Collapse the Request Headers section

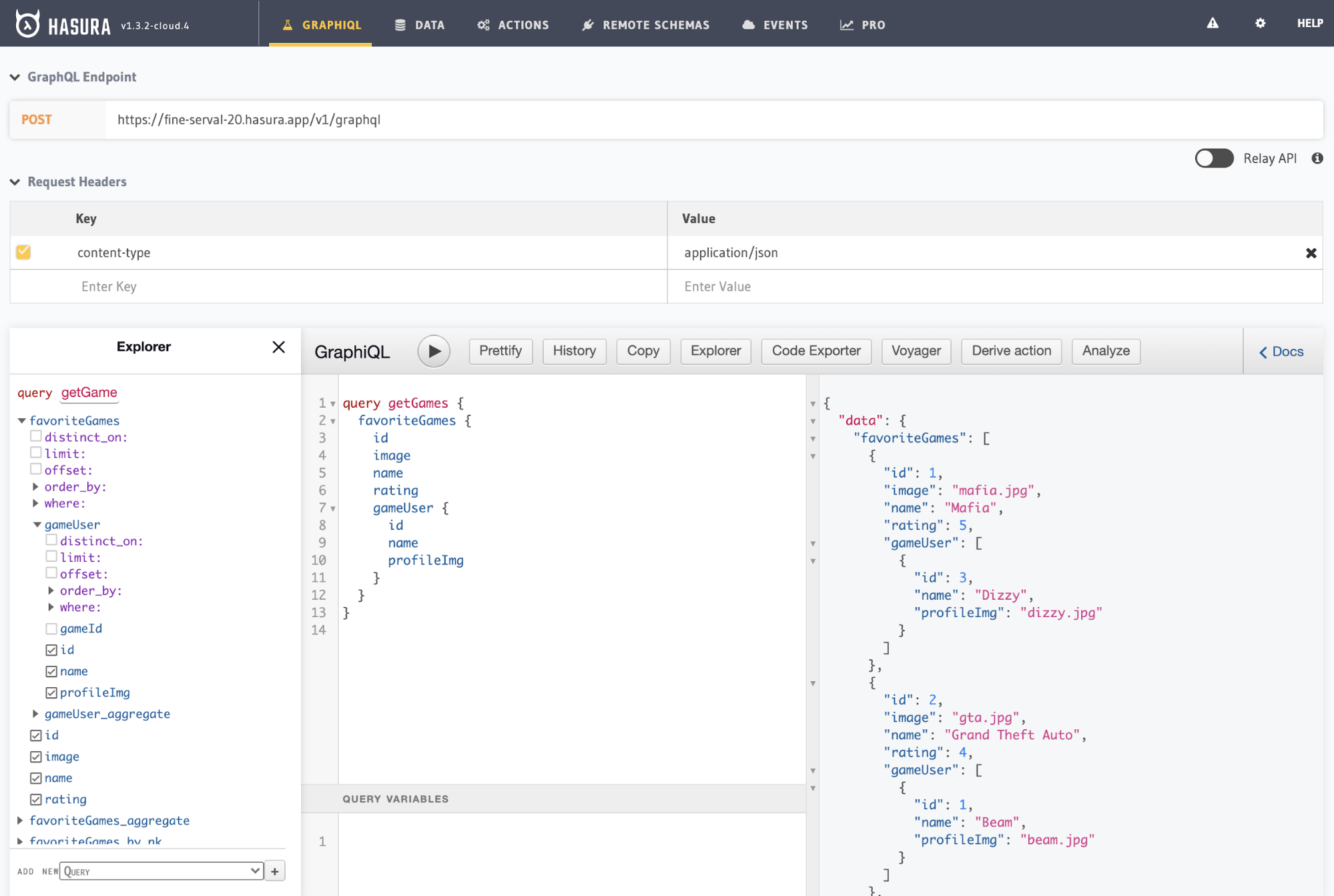point(15,182)
